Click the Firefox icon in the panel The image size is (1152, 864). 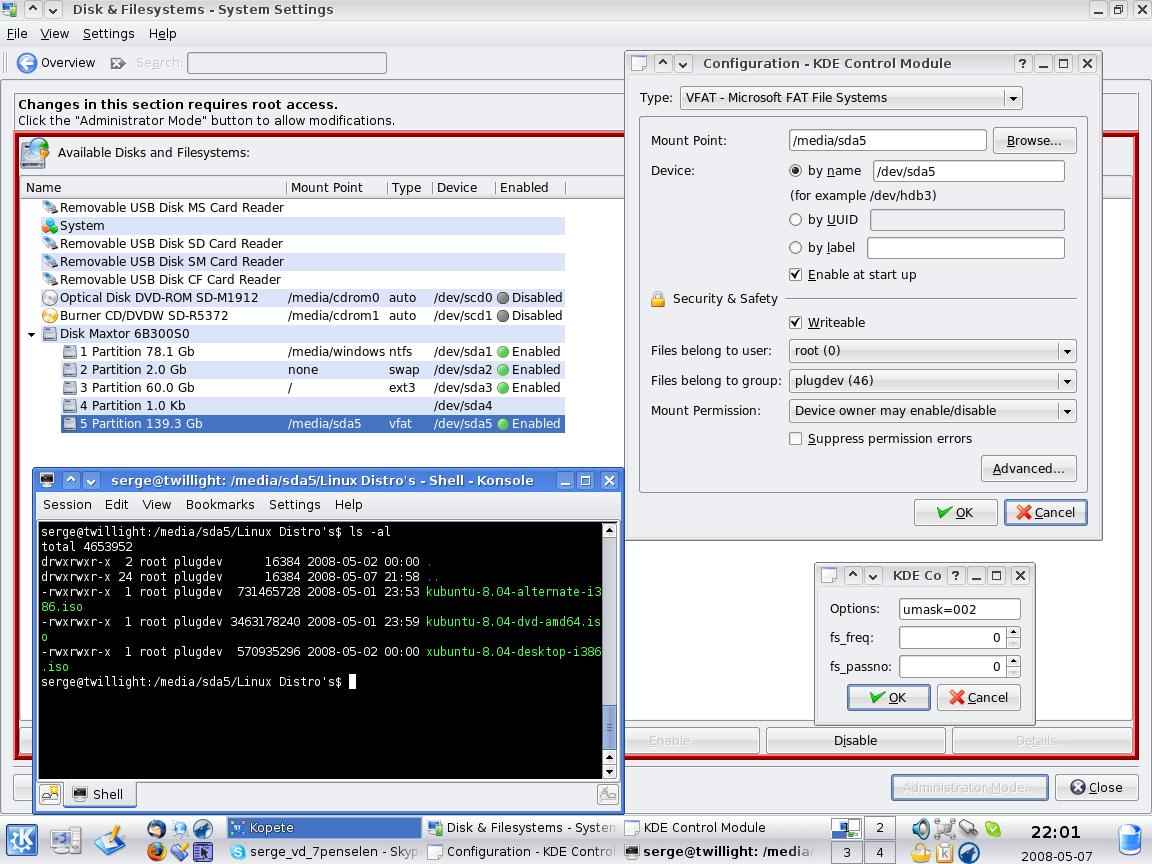point(156,851)
